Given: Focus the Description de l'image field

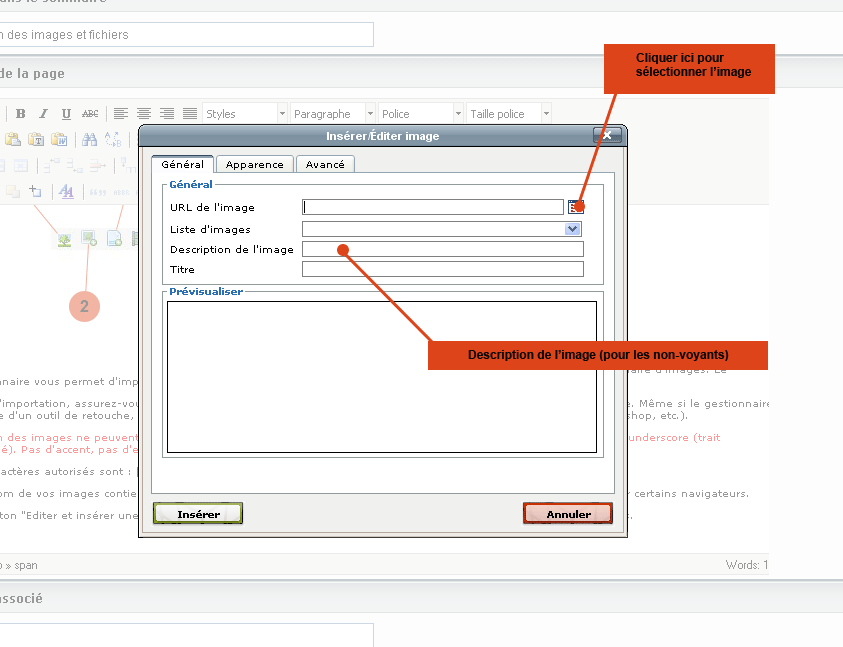Looking at the screenshot, I should tap(442, 249).
